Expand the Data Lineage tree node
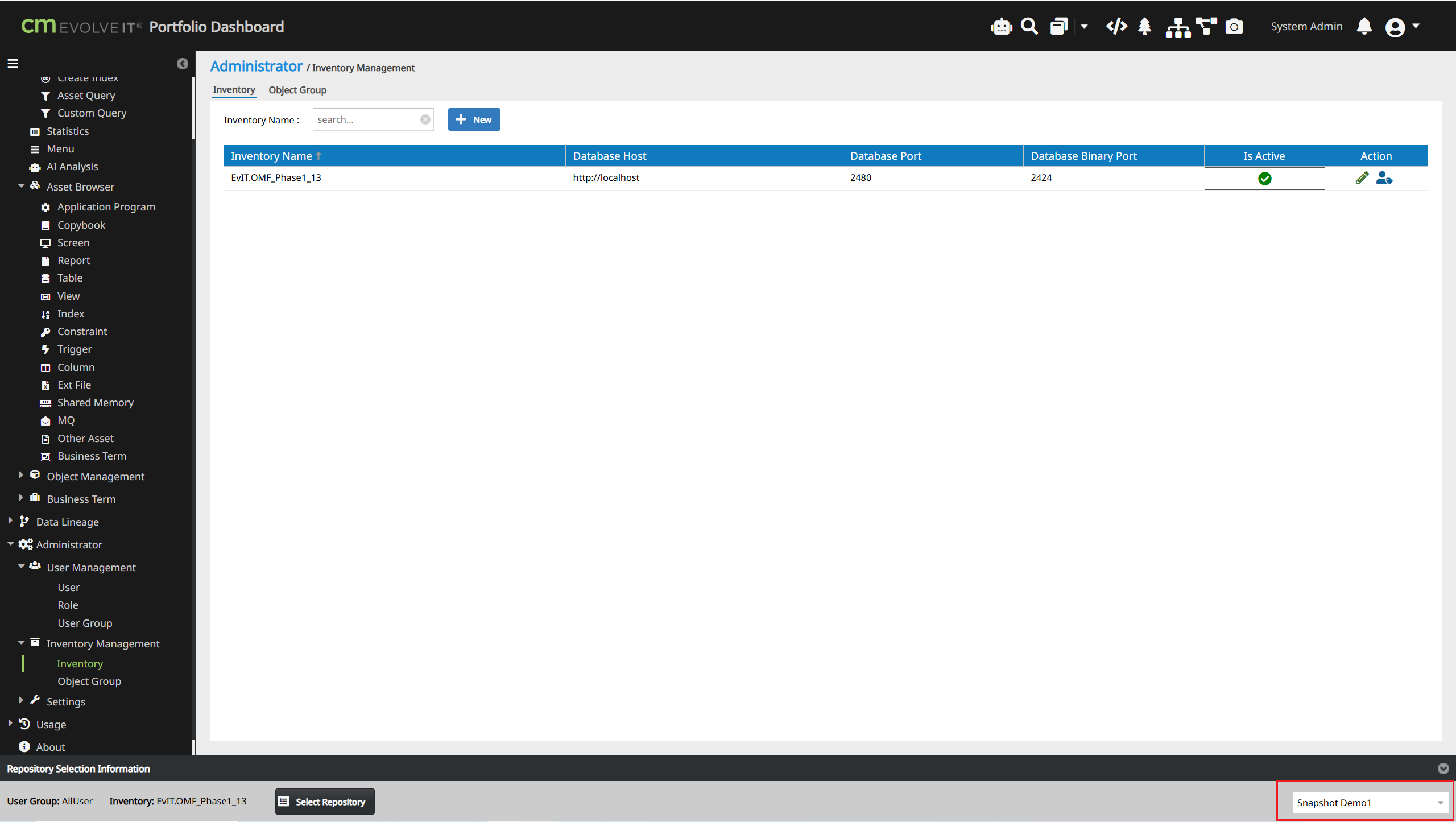 [10, 521]
